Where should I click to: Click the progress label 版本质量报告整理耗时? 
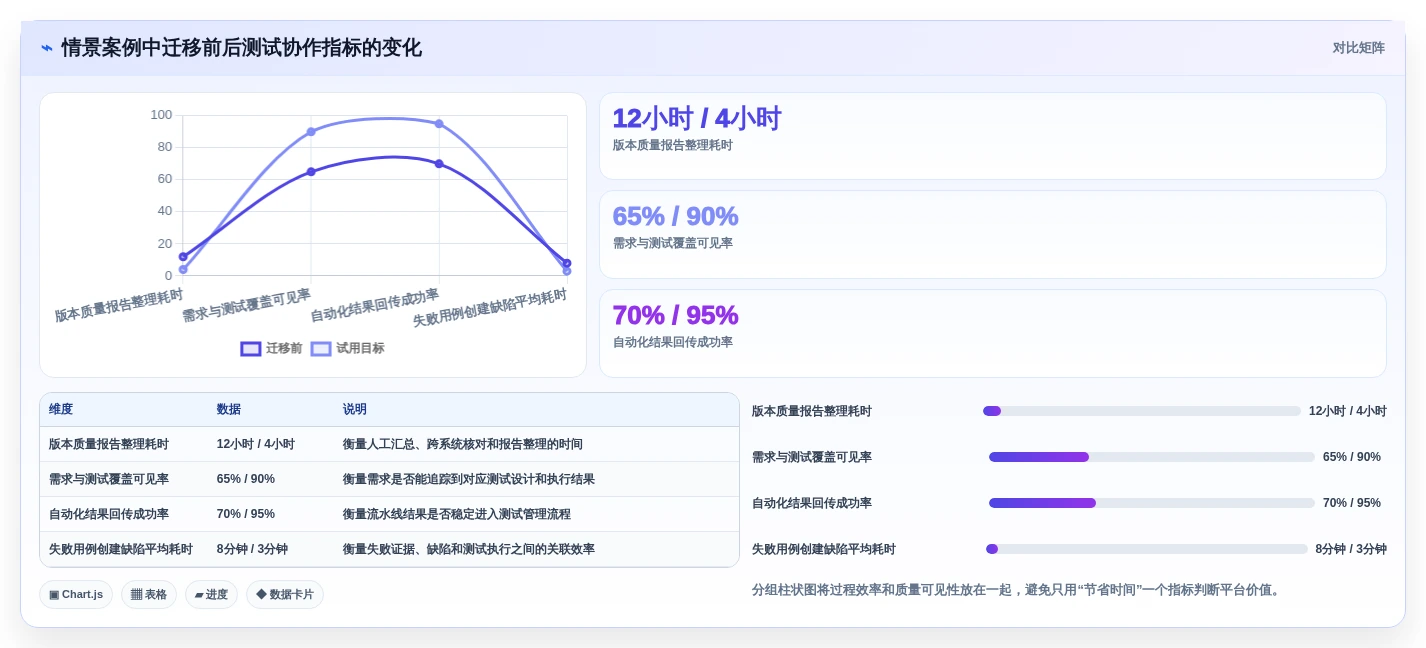pos(812,411)
